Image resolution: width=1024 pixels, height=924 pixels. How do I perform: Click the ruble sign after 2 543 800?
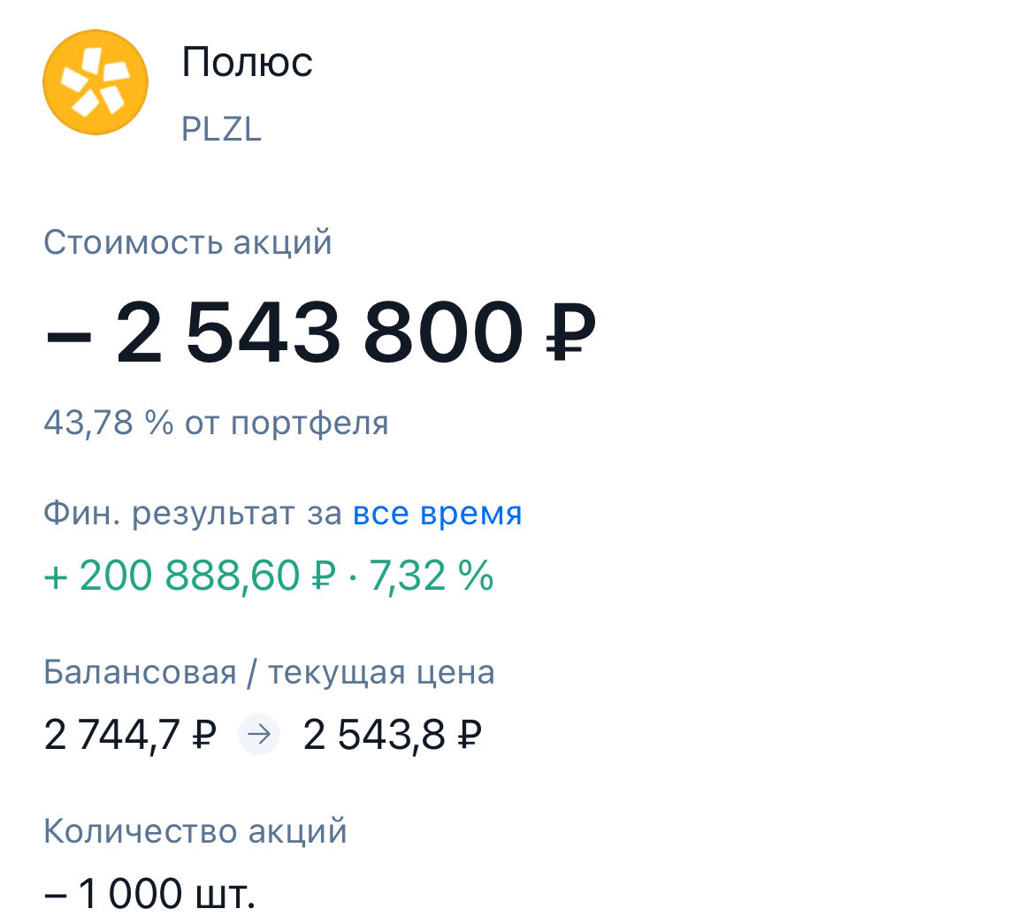[x=571, y=334]
